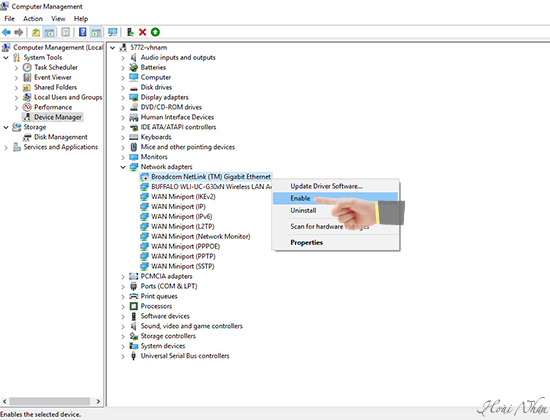The width and height of the screenshot is (550, 420).
Task: Click the Scan for hardware changes monitor icon
Action: 113,32
